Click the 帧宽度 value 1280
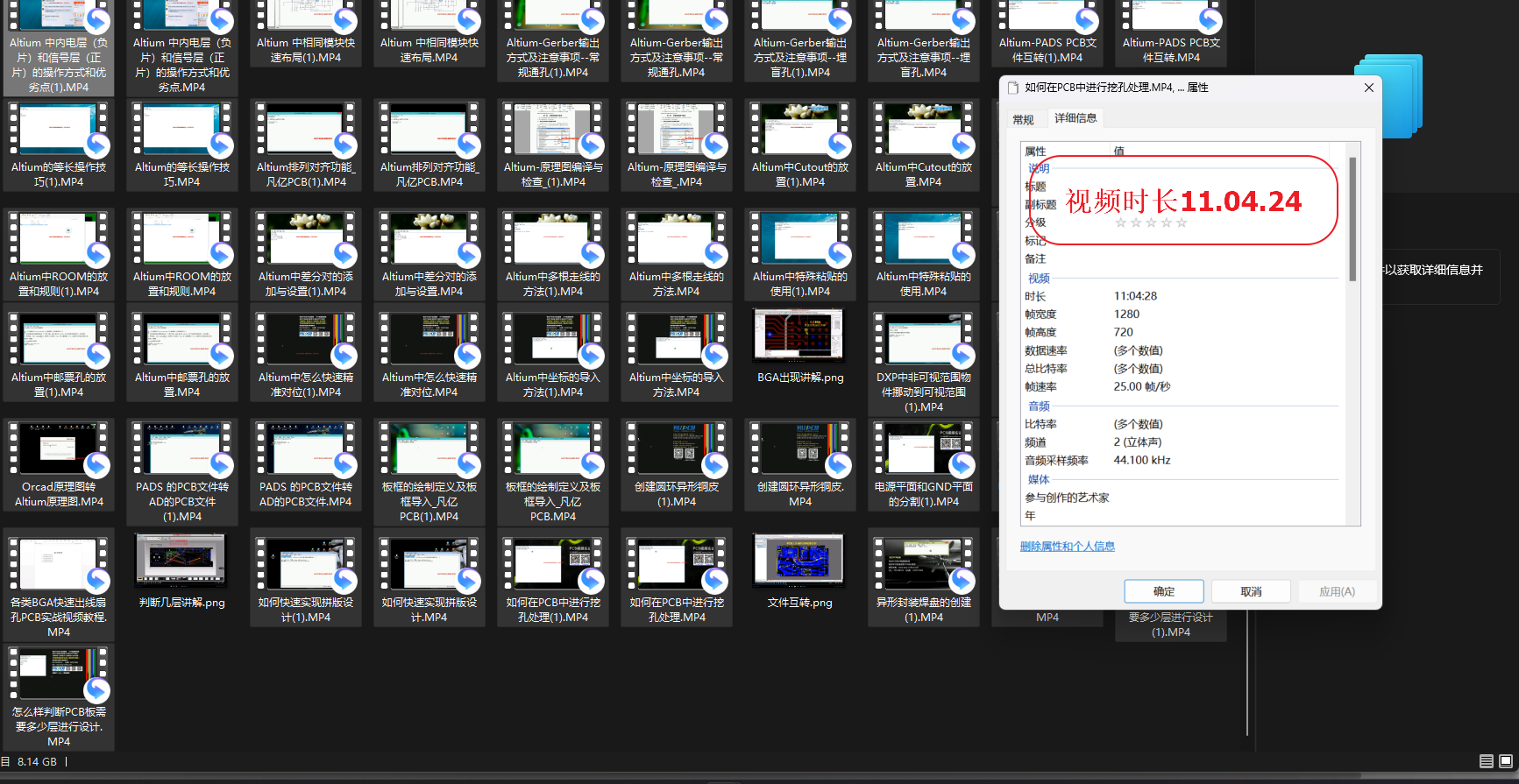Screen dimensions: 1519x784 coord(1126,314)
